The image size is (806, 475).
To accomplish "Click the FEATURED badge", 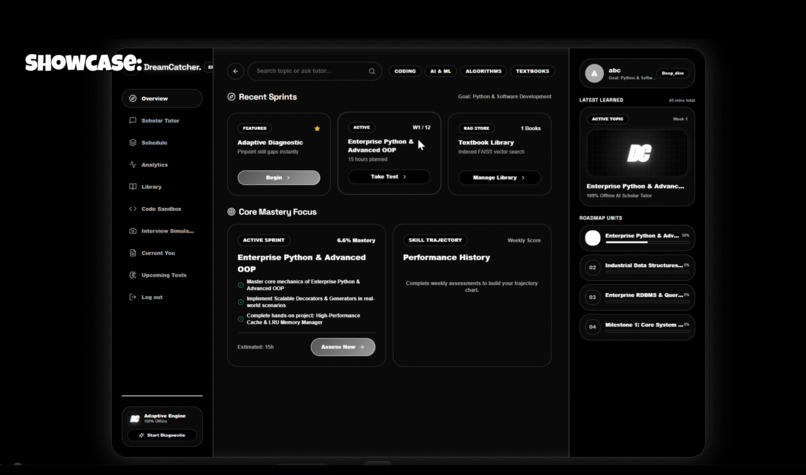I will pyautogui.click(x=255, y=128).
